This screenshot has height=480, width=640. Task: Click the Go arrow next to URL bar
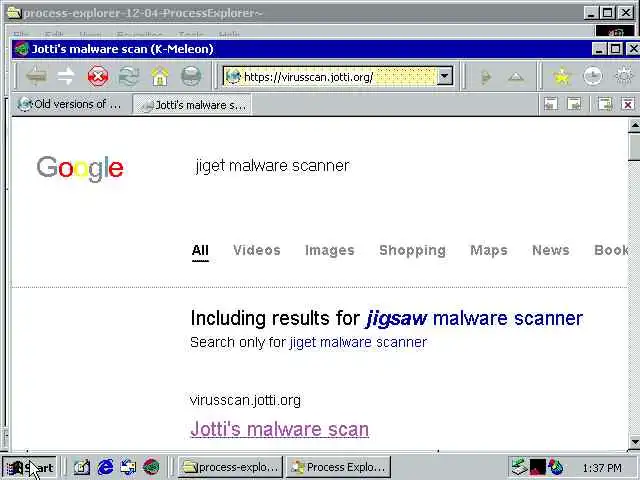pyautogui.click(x=485, y=76)
